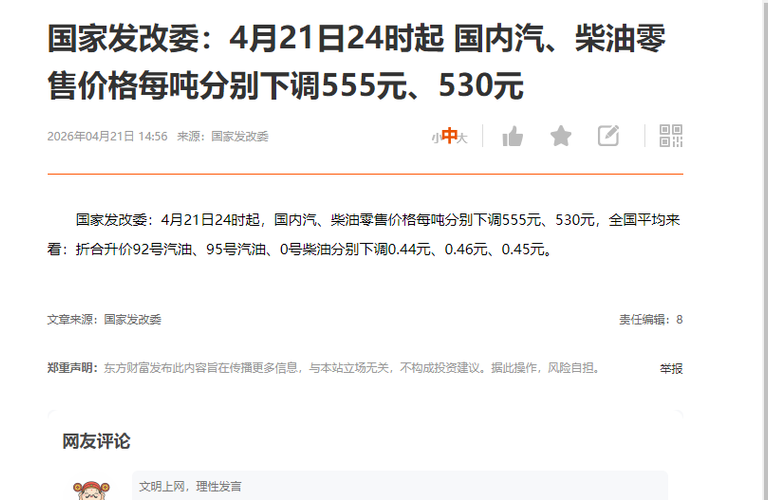Click the vertical scrollbar on right edge

tap(765, 250)
